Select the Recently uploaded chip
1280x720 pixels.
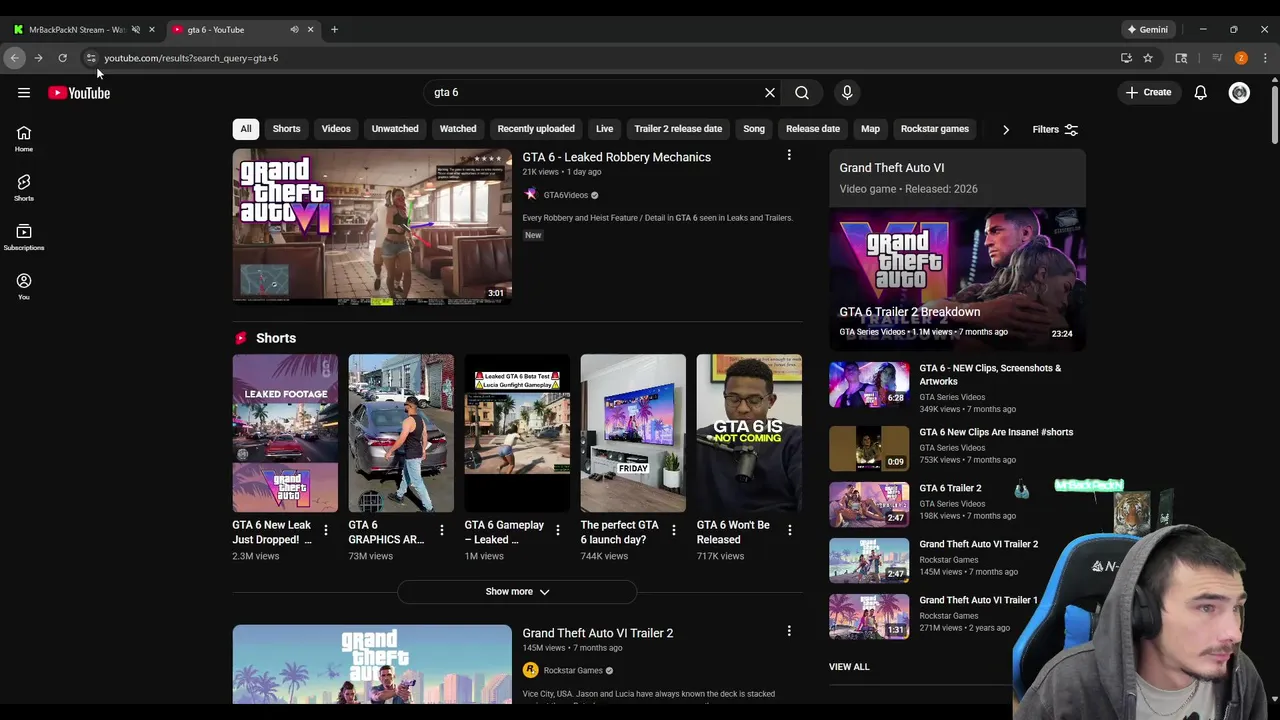click(x=536, y=129)
